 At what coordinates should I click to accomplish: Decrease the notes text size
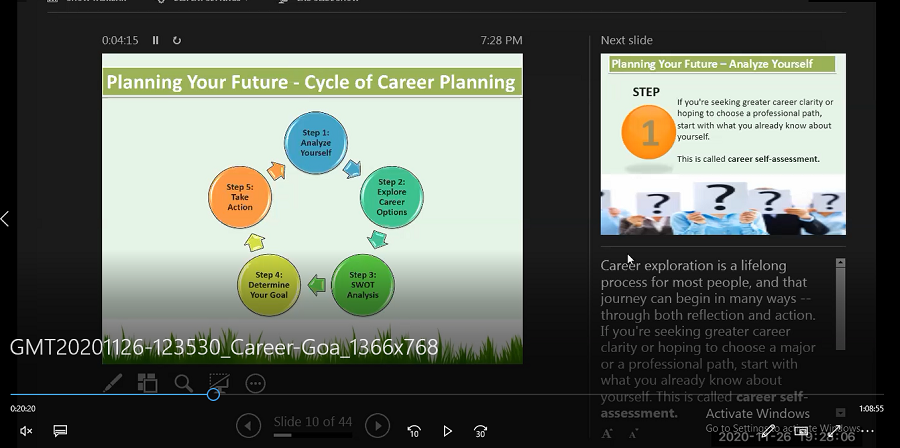pos(634,434)
